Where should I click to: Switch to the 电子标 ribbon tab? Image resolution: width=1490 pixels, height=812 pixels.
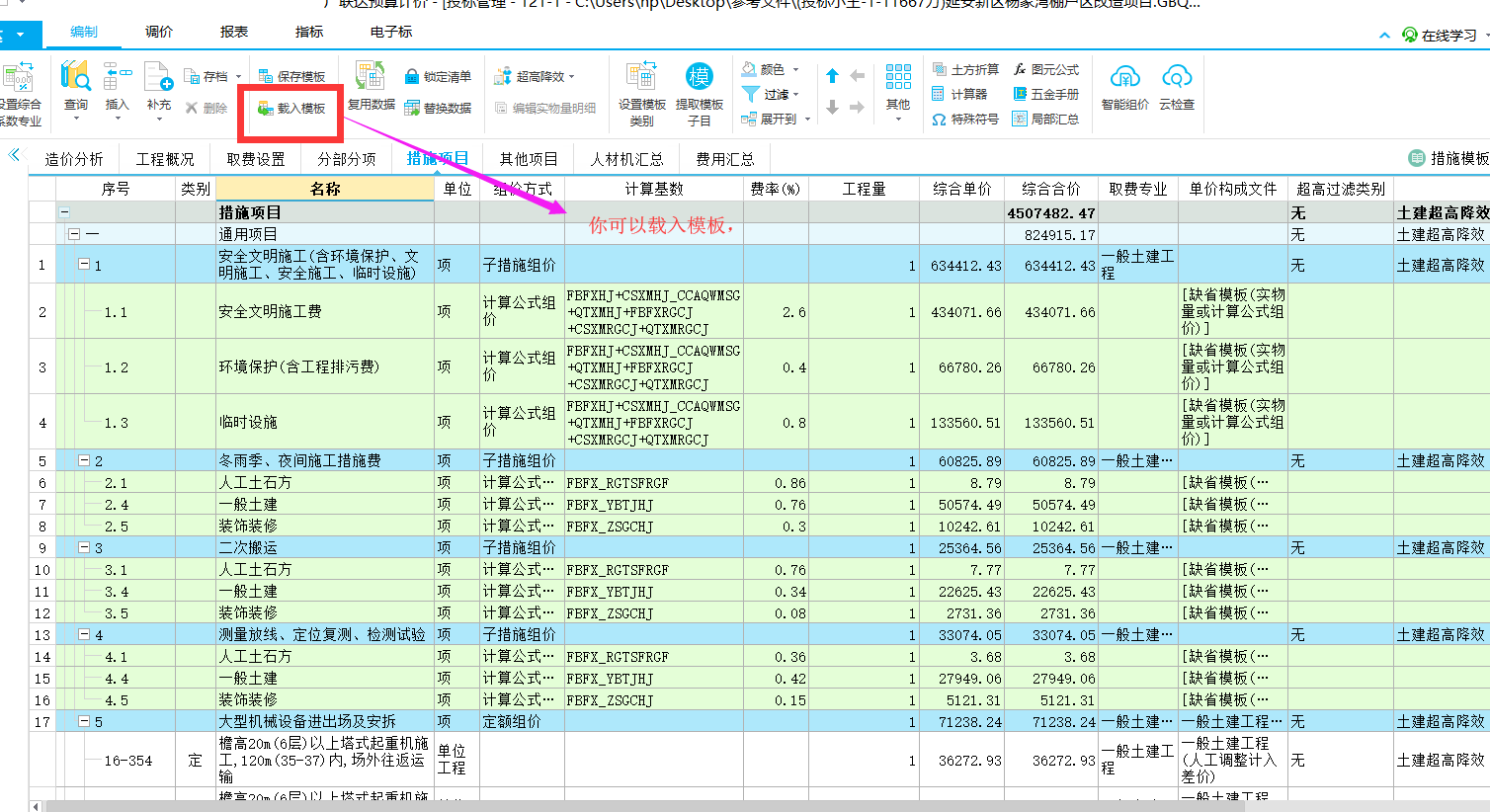tap(391, 32)
